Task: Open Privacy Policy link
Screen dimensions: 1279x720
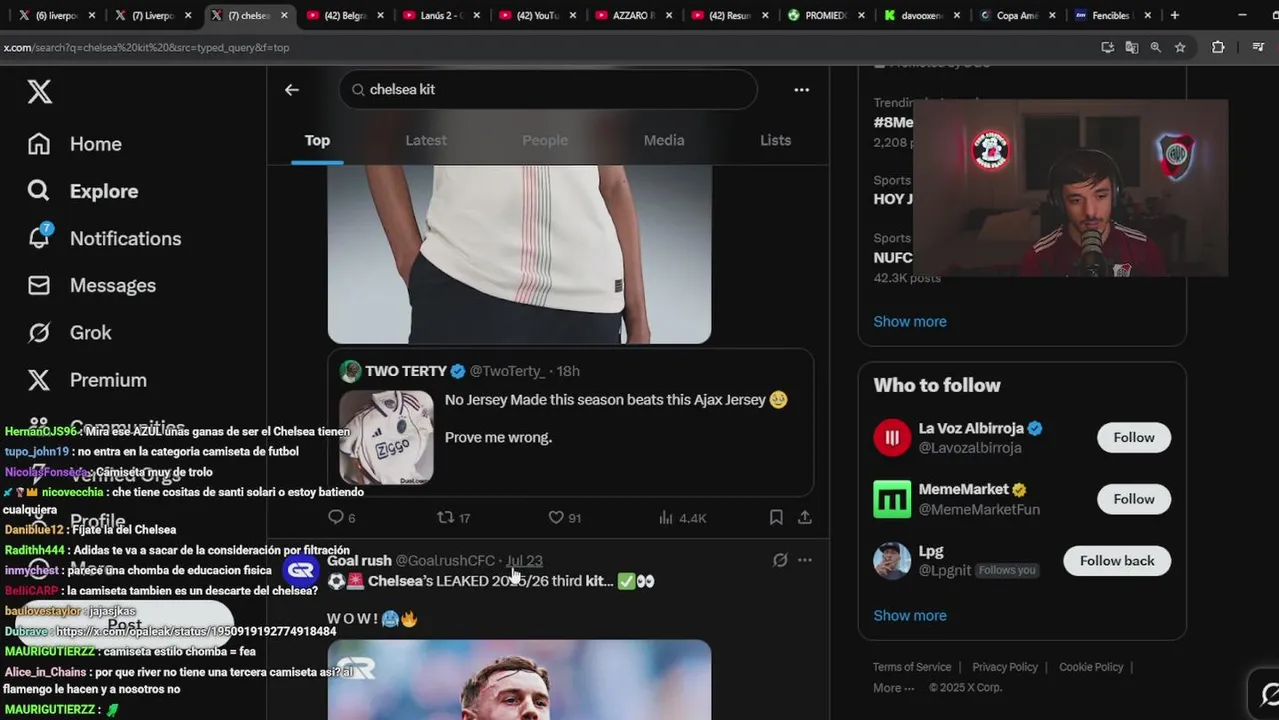Action: pos(1005,667)
